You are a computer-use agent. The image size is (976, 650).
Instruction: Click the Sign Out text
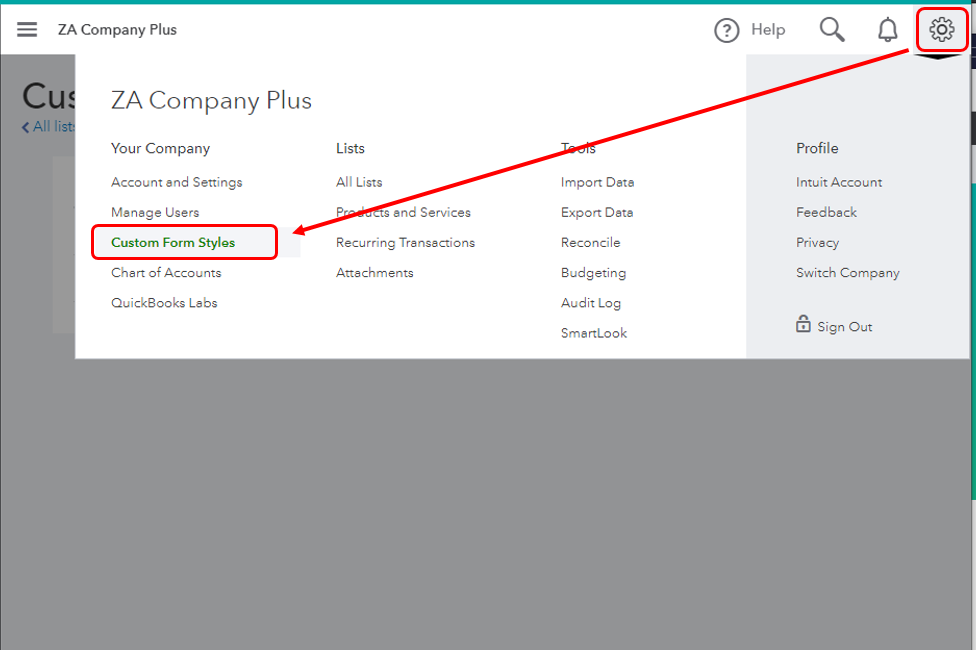845,327
